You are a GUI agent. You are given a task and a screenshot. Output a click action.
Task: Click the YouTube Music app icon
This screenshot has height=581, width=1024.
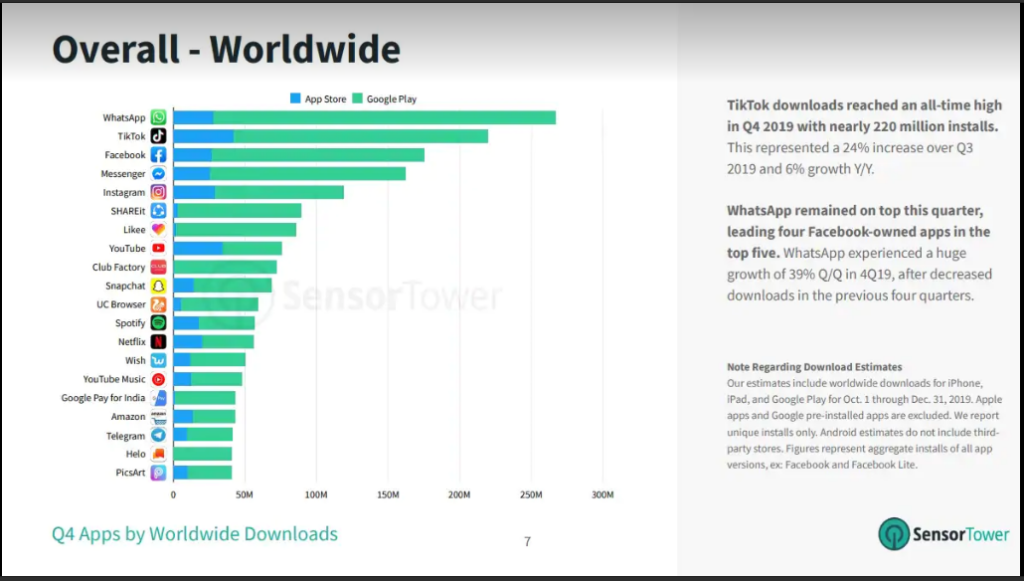tap(158, 379)
